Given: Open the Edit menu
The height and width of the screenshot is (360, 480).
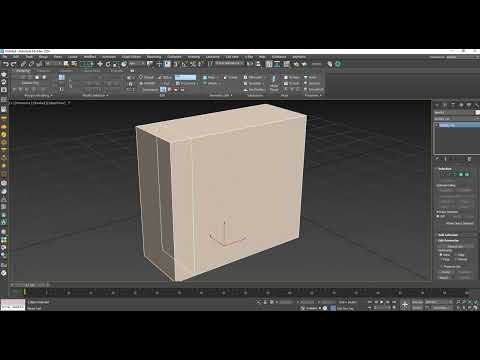Looking at the screenshot, I should [16, 57].
